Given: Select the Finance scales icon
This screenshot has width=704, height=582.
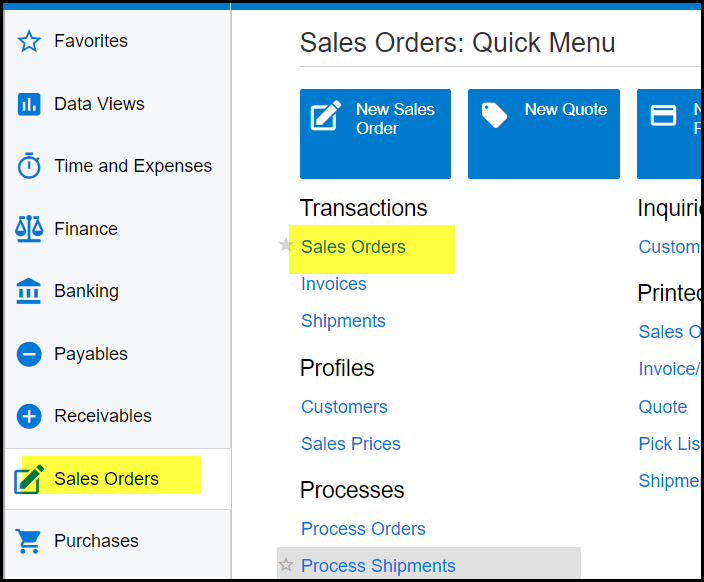Looking at the screenshot, I should coord(30,229).
